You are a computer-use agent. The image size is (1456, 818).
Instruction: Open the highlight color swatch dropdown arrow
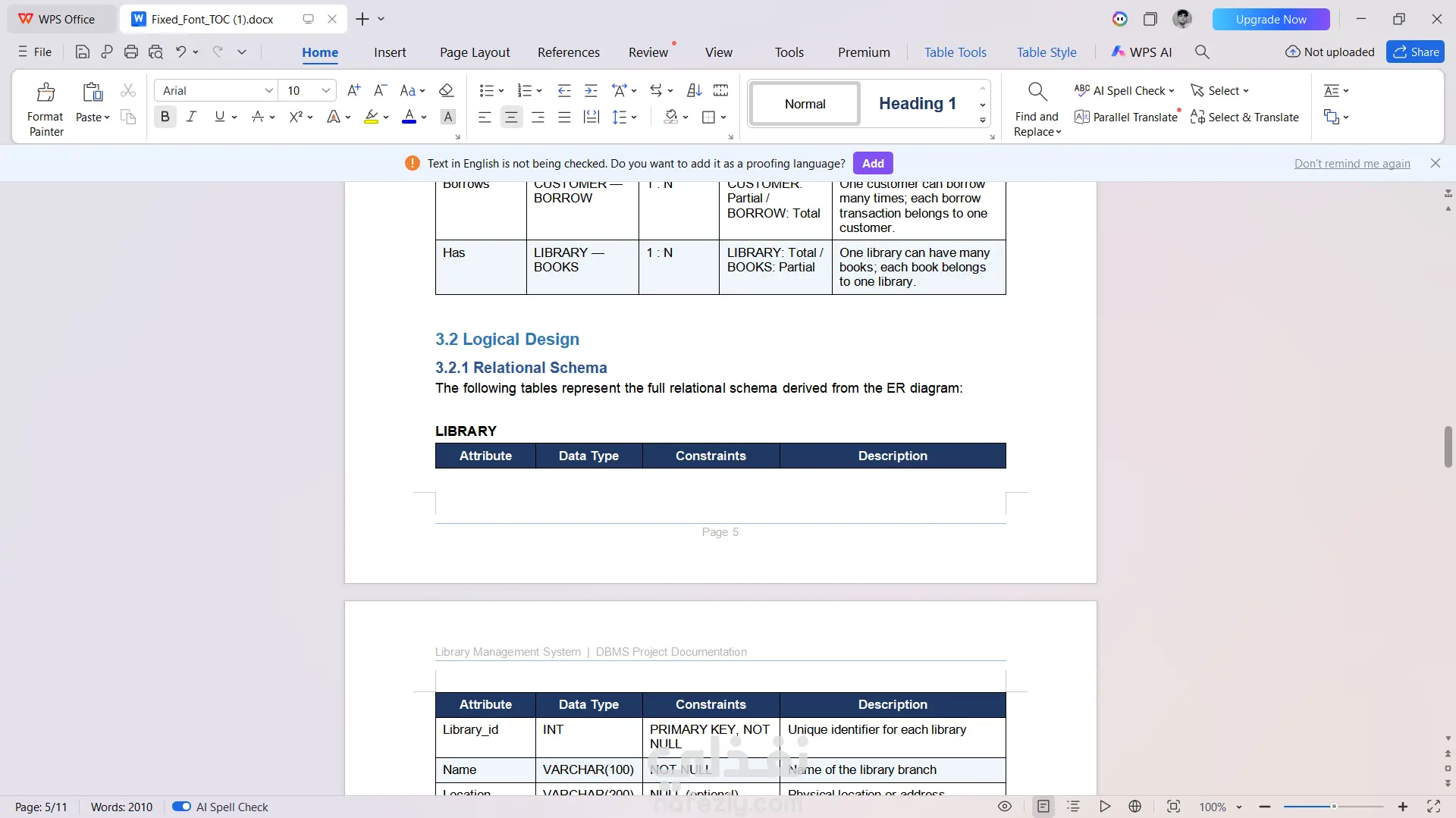(x=386, y=118)
